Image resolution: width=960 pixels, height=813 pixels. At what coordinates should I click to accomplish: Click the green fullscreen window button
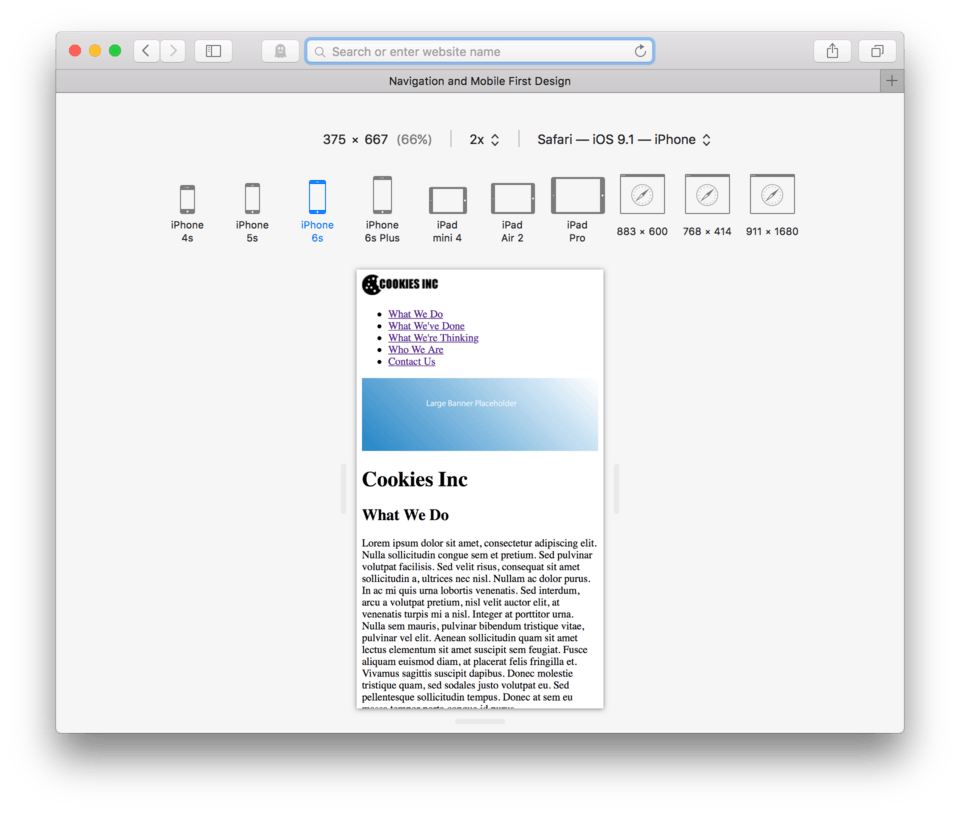click(x=115, y=51)
